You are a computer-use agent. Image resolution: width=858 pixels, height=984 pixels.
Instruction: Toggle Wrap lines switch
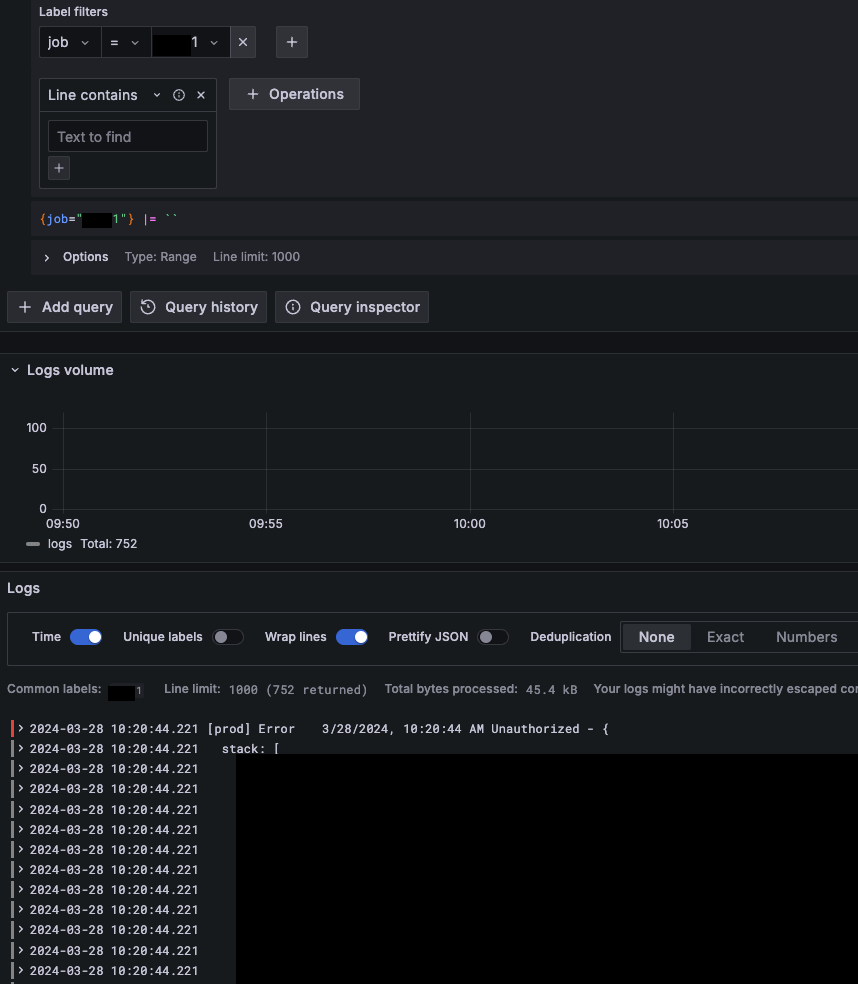[x=351, y=637]
